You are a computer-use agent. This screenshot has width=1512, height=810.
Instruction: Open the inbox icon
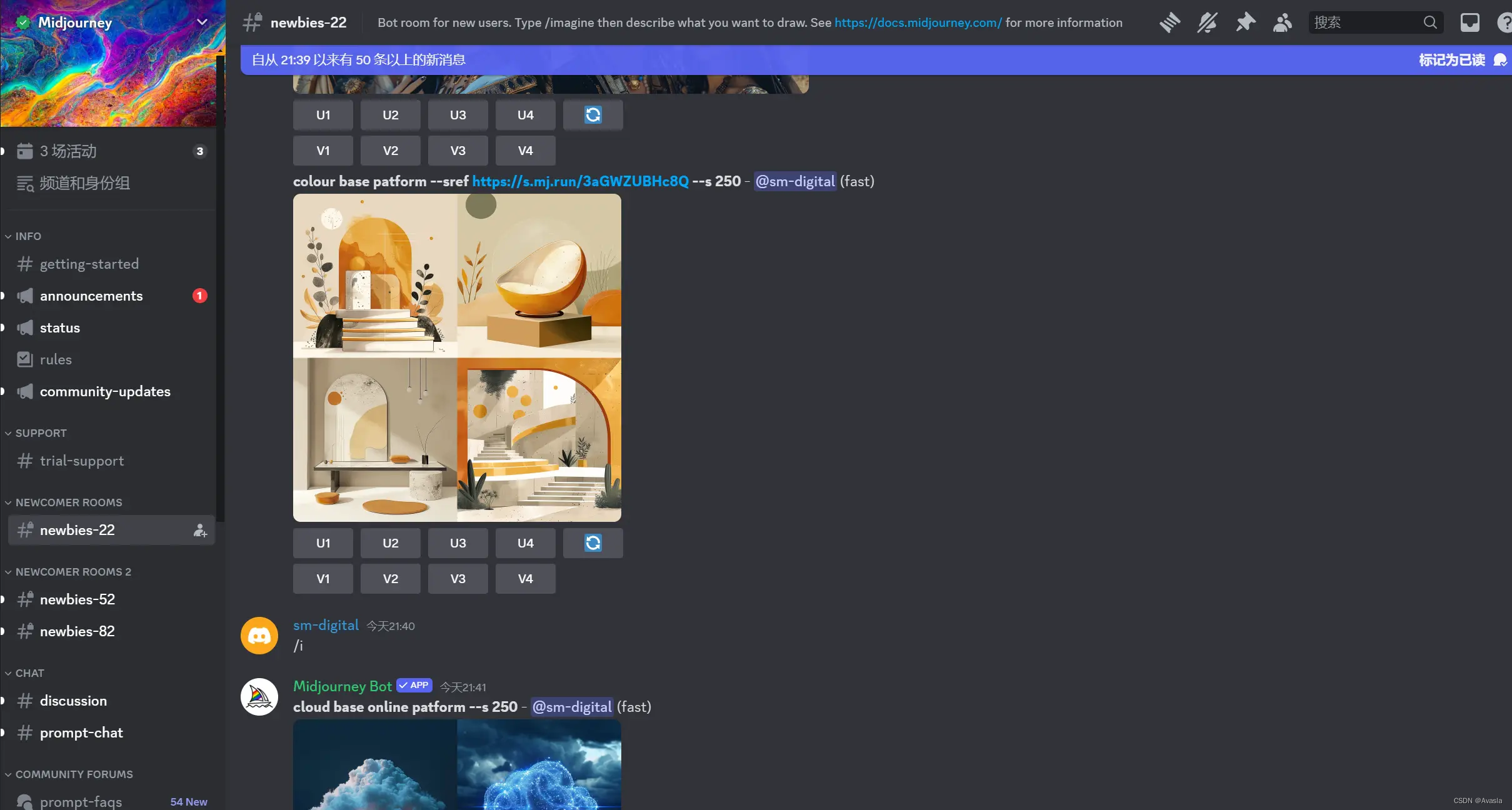[x=1469, y=22]
